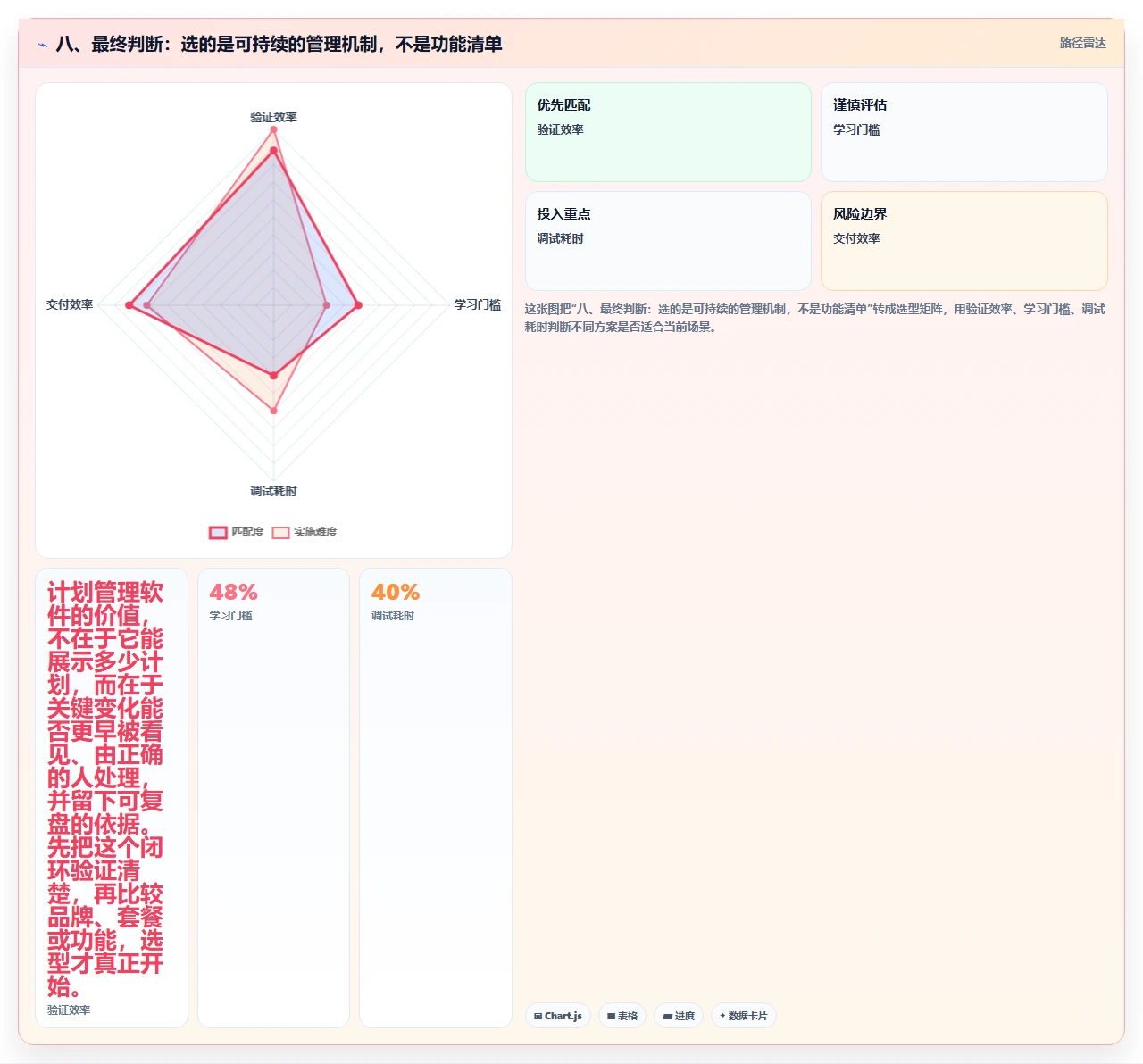Click the 交付效率 axis label on the radar
This screenshot has height=1064, width=1143.
[x=70, y=304]
